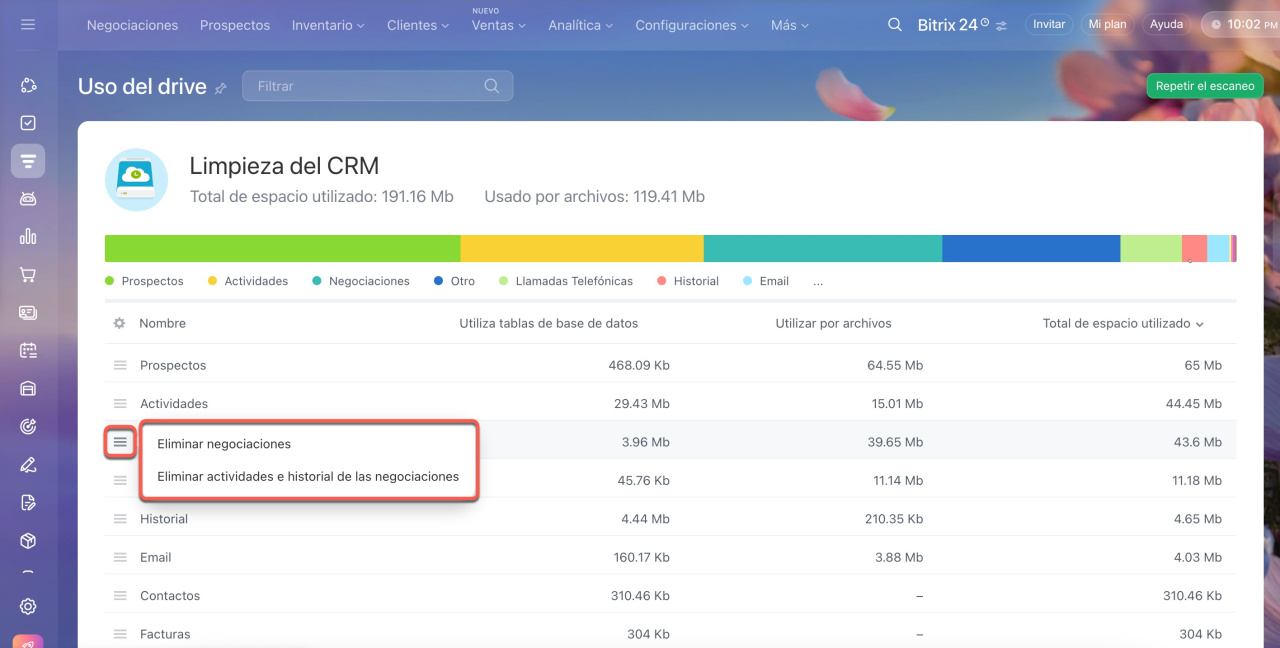
Task: Click the Repetir el escaneo button
Action: click(1204, 86)
